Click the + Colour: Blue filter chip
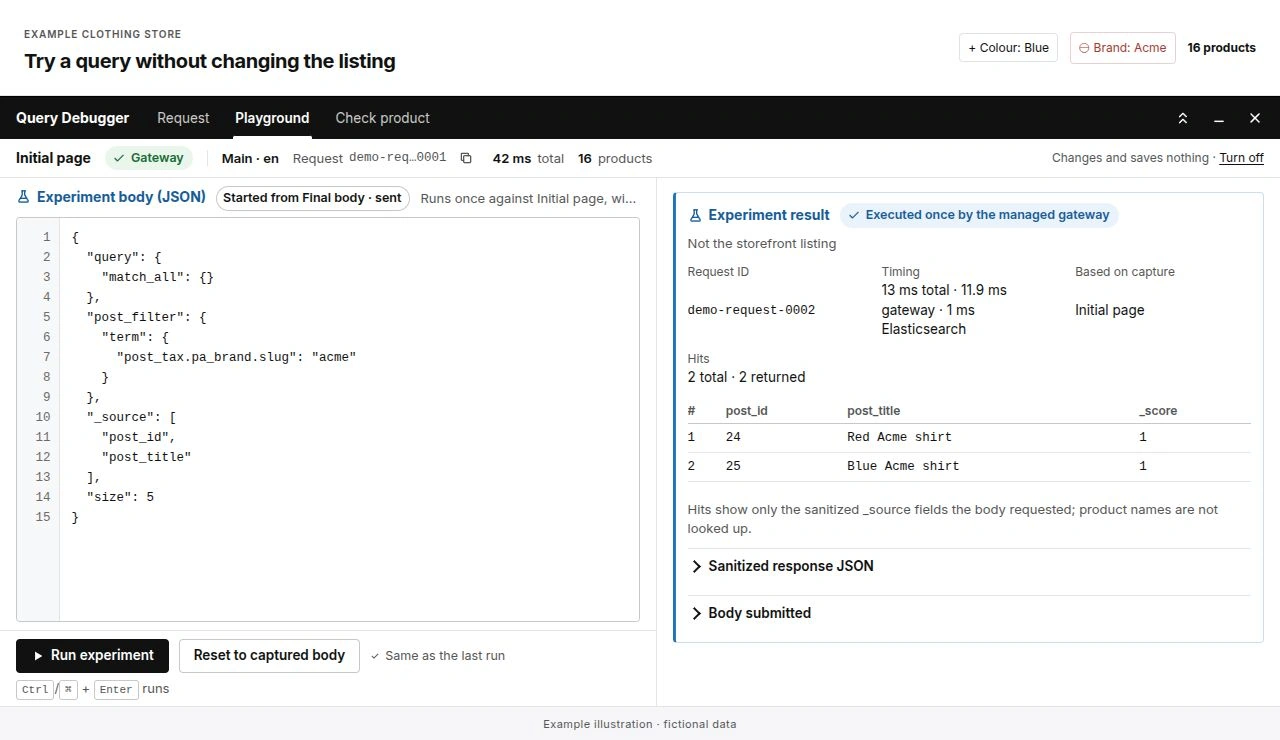 point(1008,48)
